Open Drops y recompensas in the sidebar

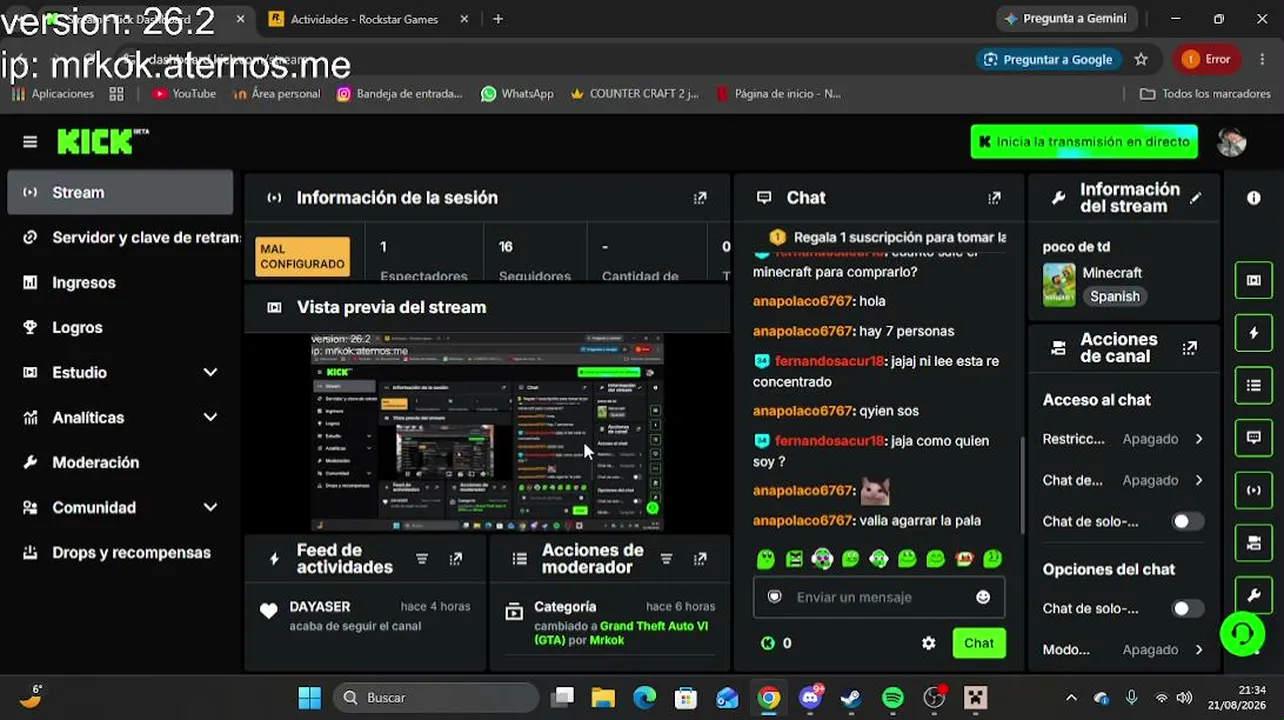click(x=120, y=552)
